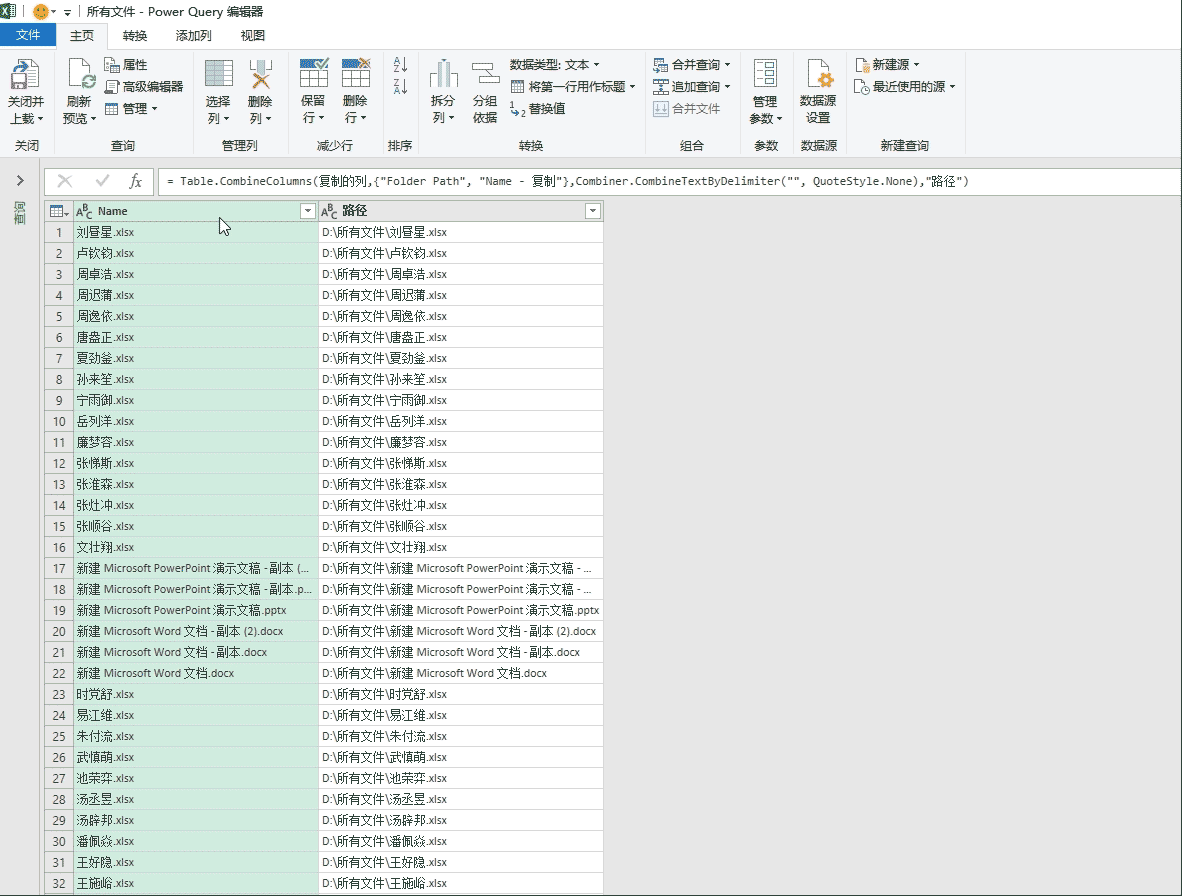Click Recent Sources (最近使用的源) icon
The width and height of the screenshot is (1182, 896).
click(x=862, y=87)
